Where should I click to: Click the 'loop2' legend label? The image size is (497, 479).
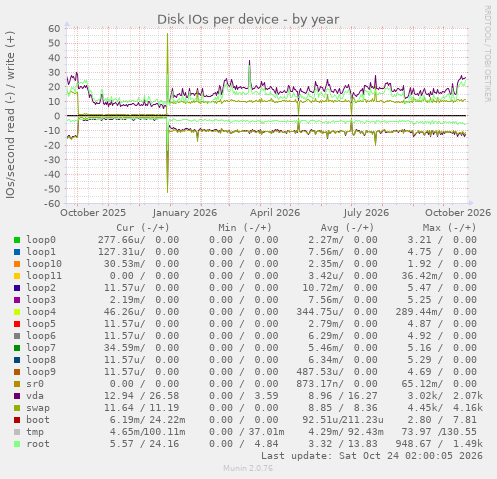(41, 288)
